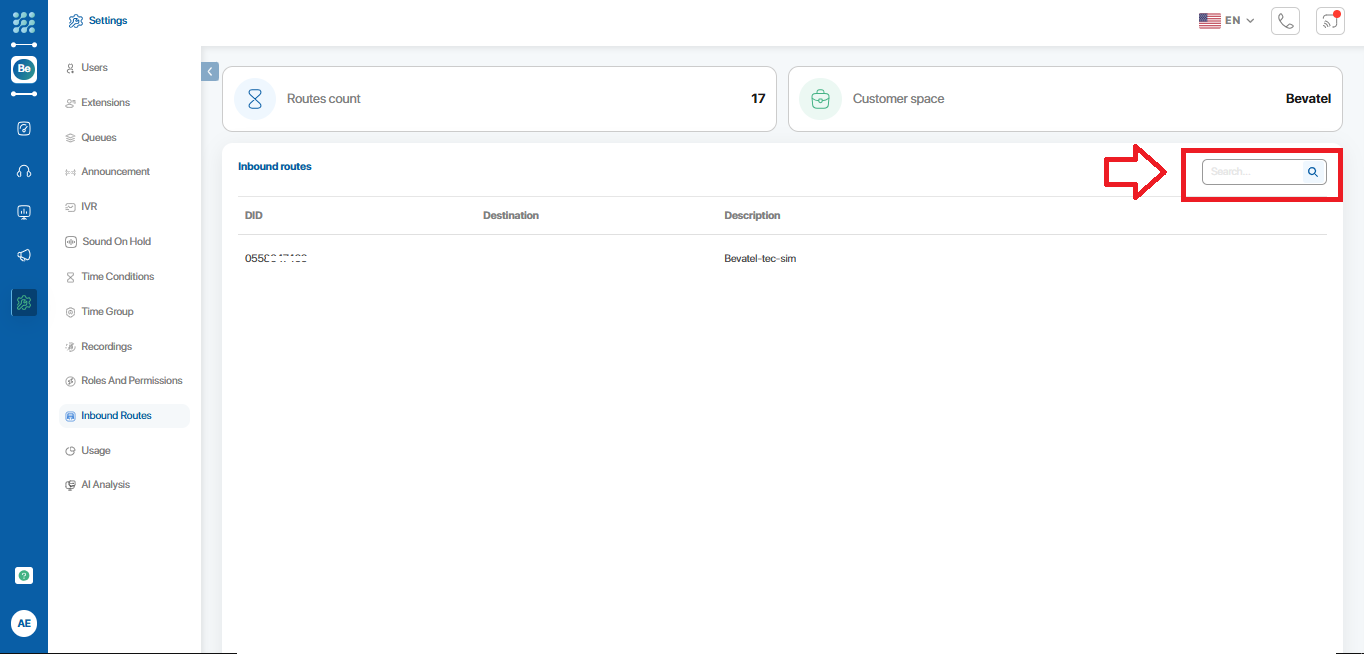This screenshot has width=1364, height=654.
Task: Open the Users settings page
Action: pyautogui.click(x=94, y=68)
